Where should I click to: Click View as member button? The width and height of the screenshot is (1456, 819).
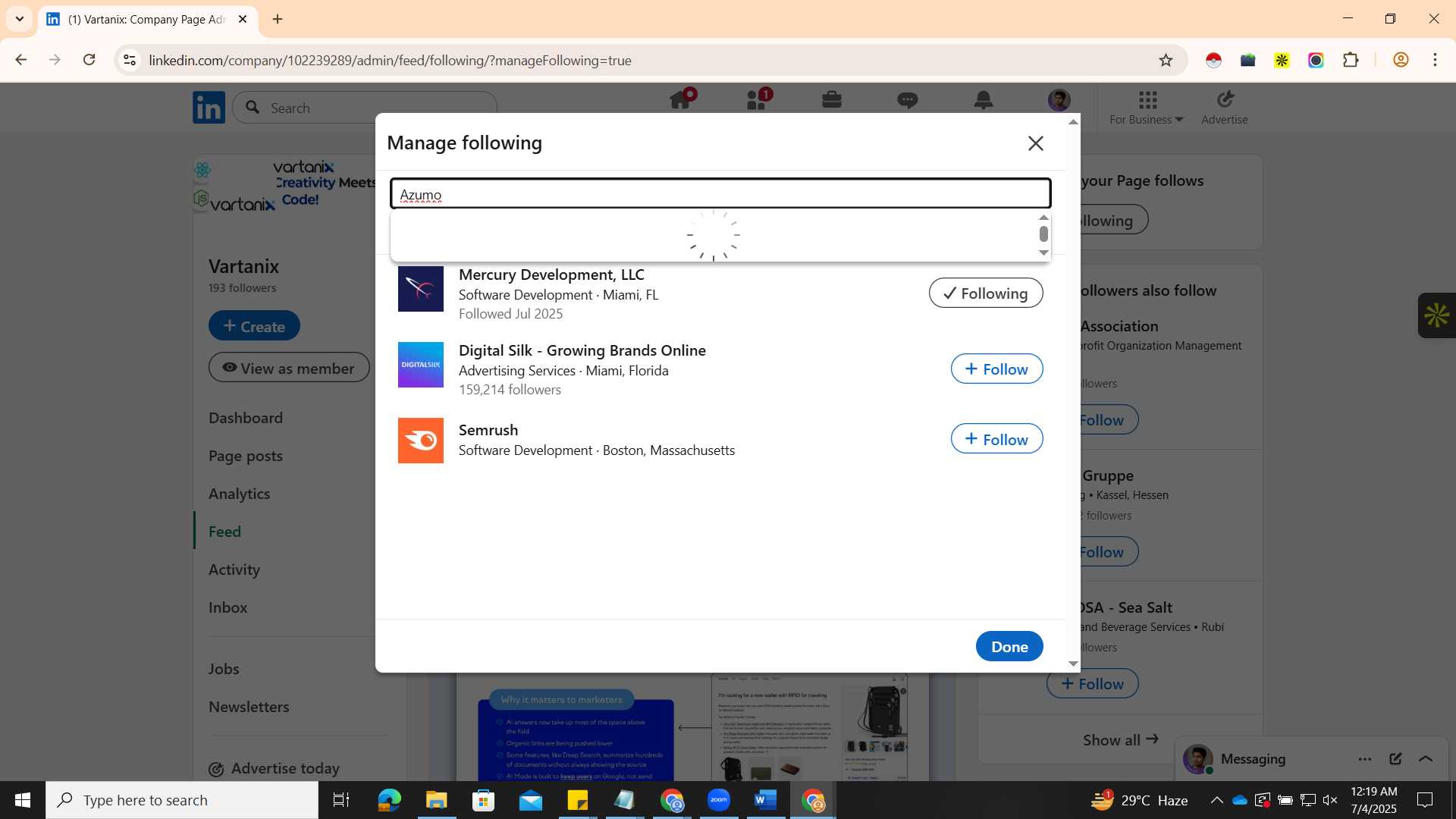click(x=289, y=368)
